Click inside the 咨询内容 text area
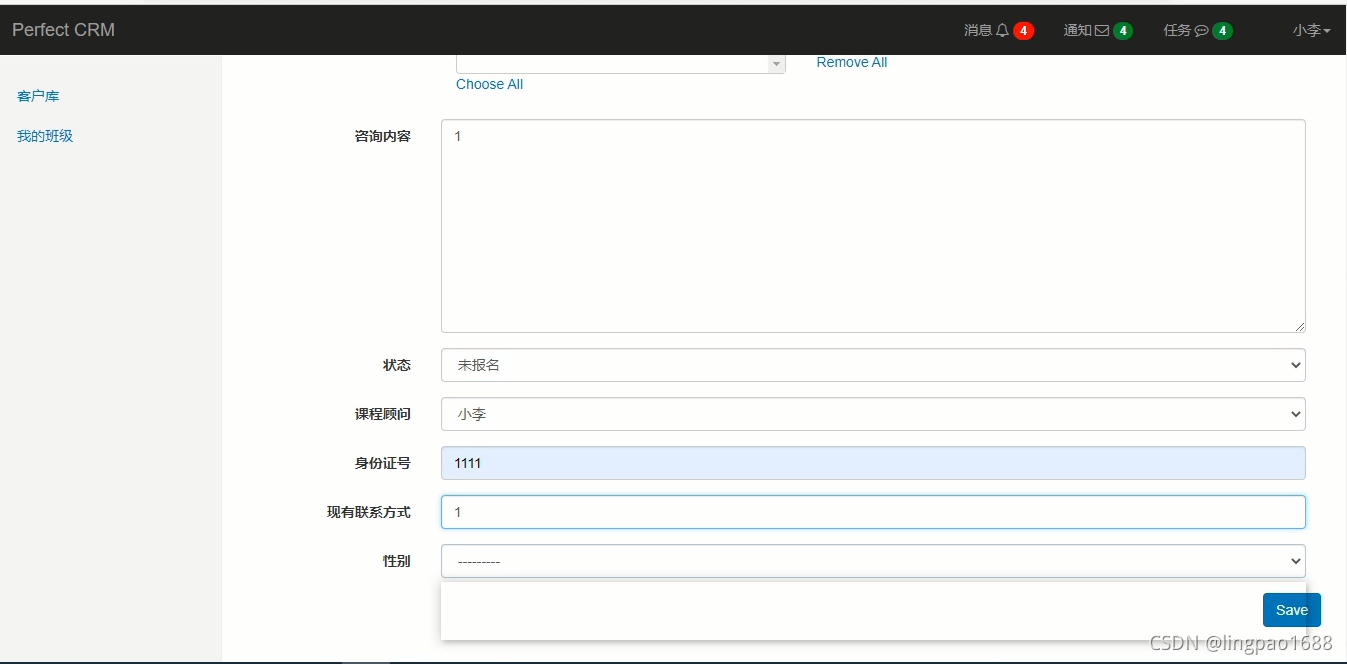The width and height of the screenshot is (1347, 664). click(873, 225)
